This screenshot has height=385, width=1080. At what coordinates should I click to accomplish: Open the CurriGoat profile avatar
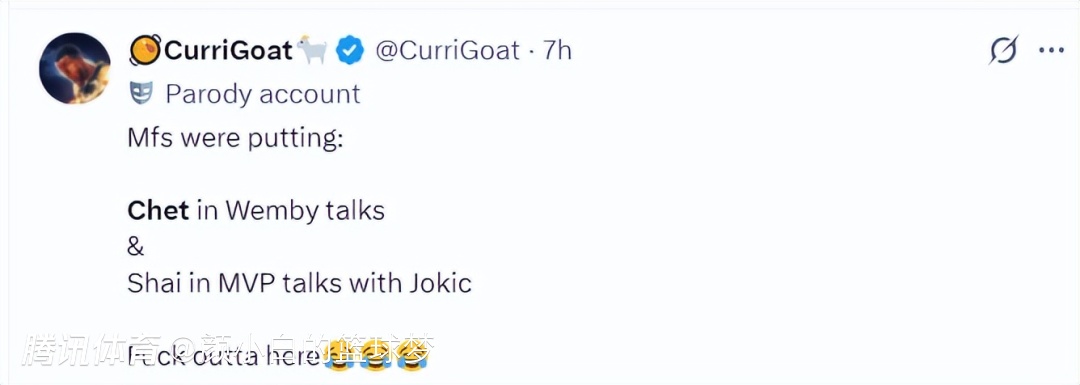[74, 67]
